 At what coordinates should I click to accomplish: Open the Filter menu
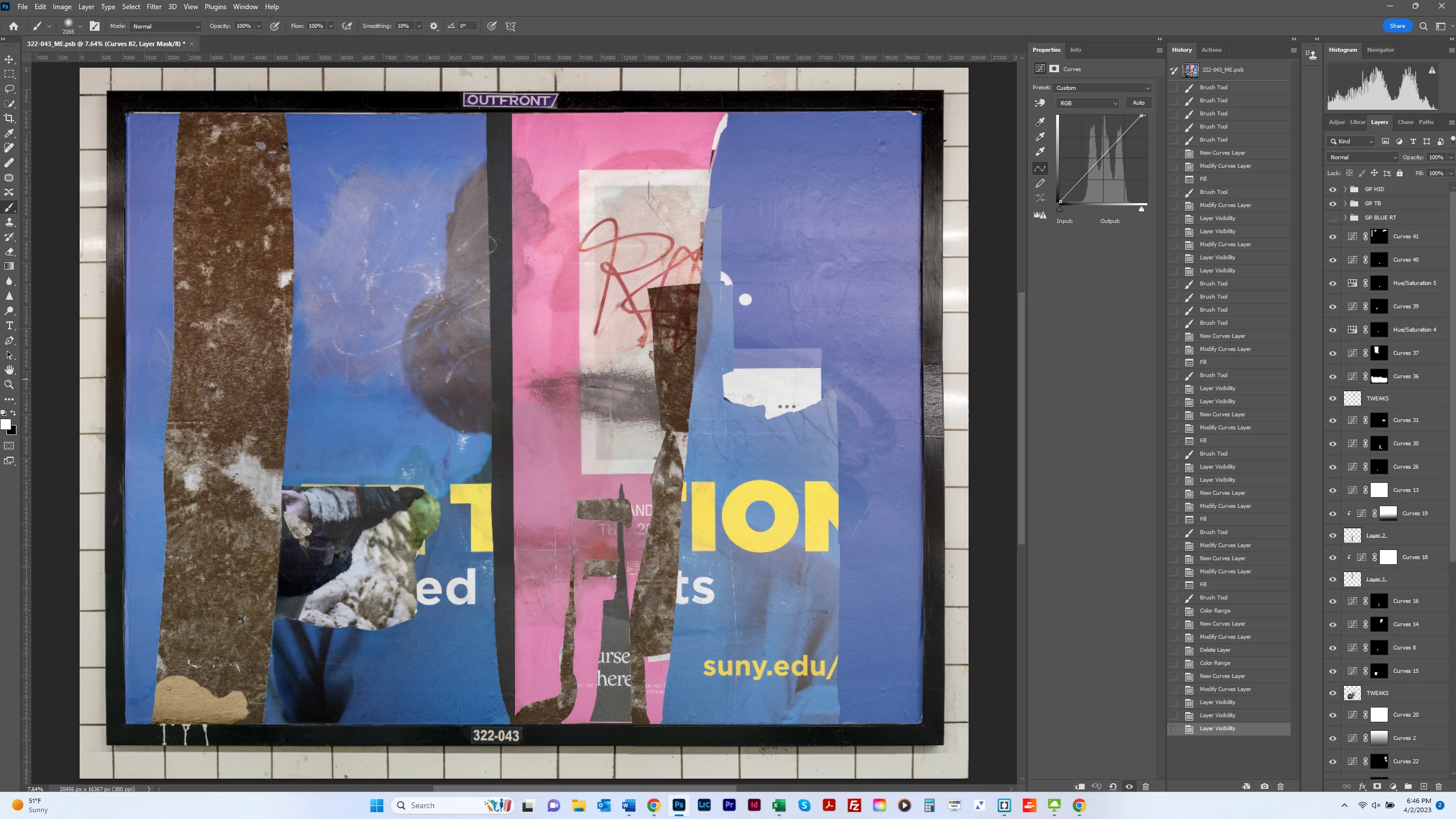pos(154,7)
